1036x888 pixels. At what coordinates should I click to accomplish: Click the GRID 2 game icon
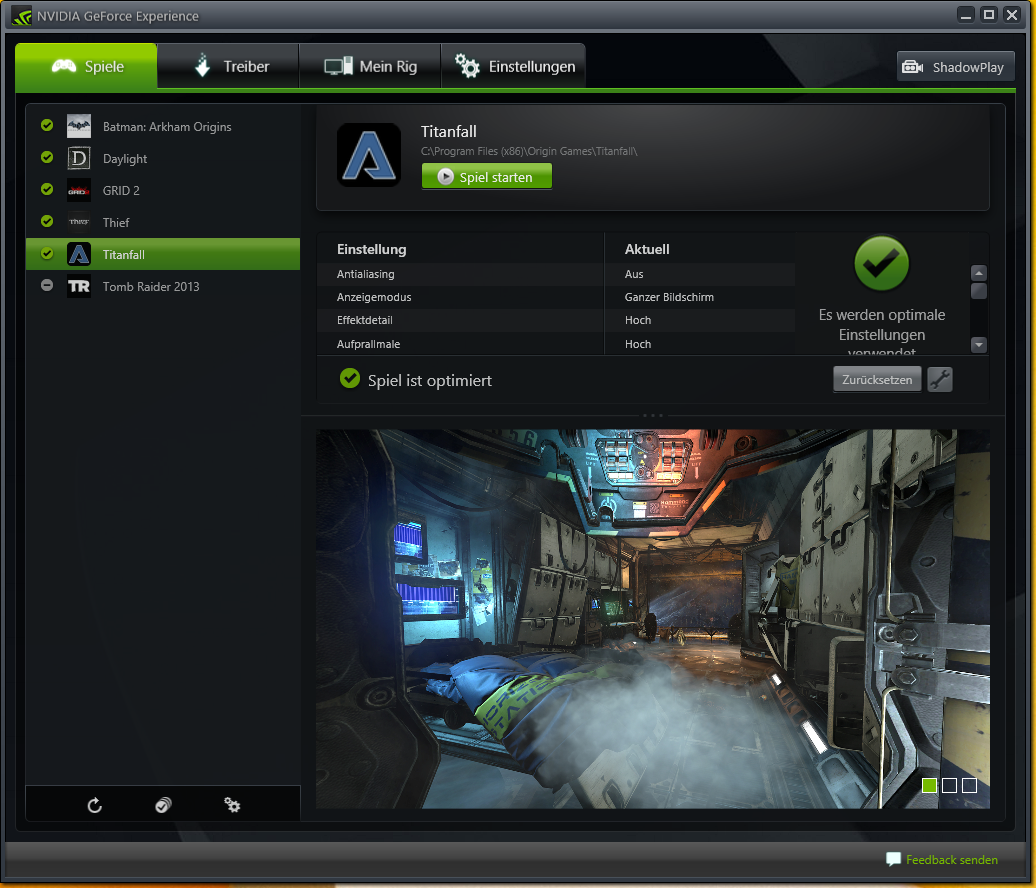[x=79, y=190]
